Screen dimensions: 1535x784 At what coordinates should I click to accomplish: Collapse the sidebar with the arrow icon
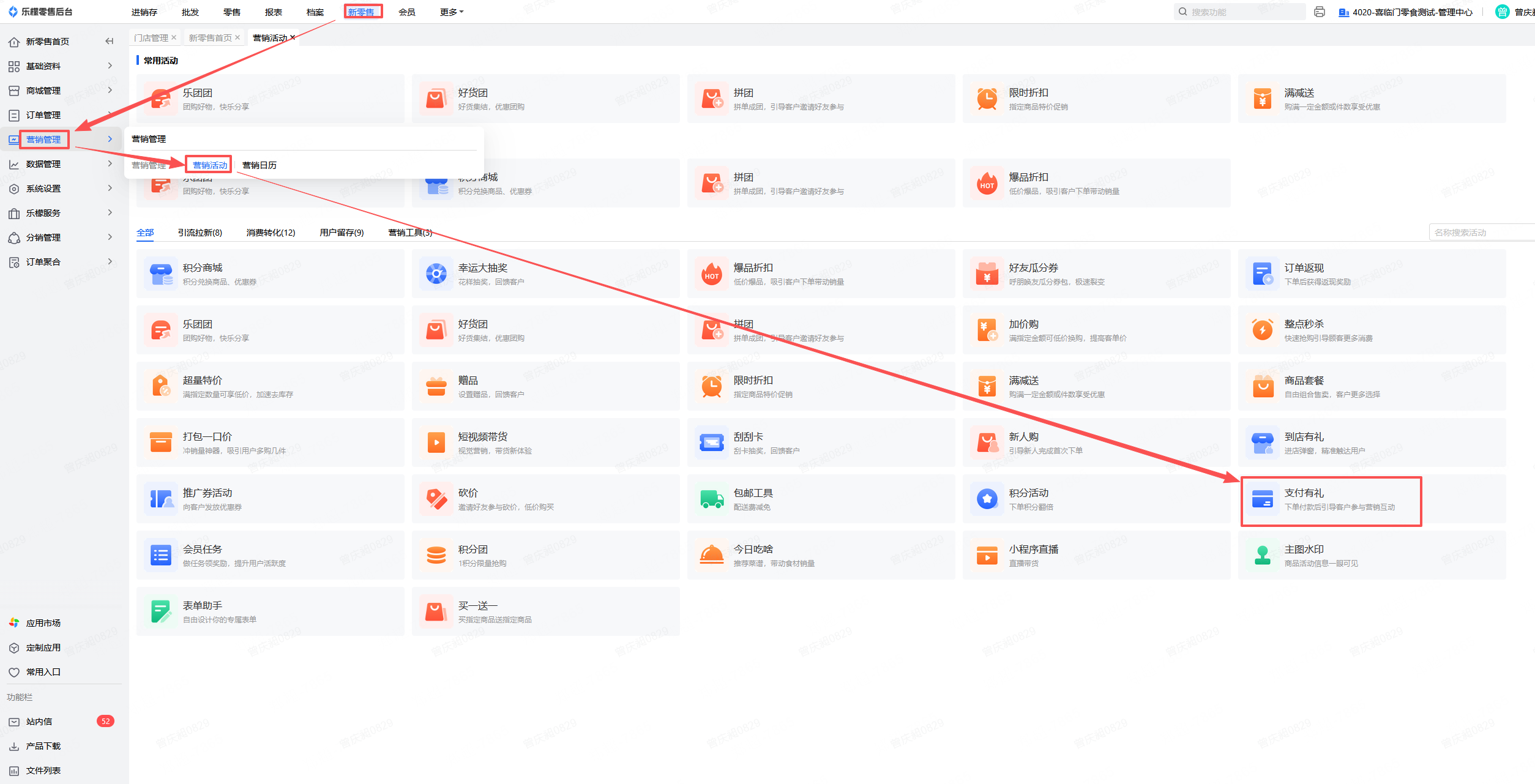(110, 42)
